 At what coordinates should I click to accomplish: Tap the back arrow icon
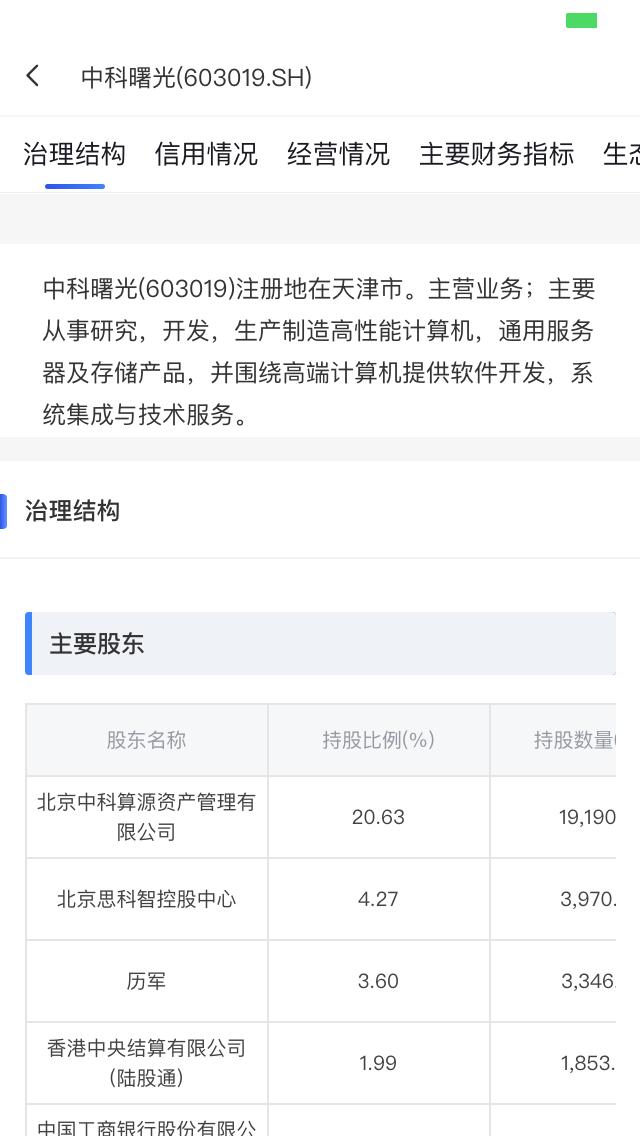click(32, 75)
